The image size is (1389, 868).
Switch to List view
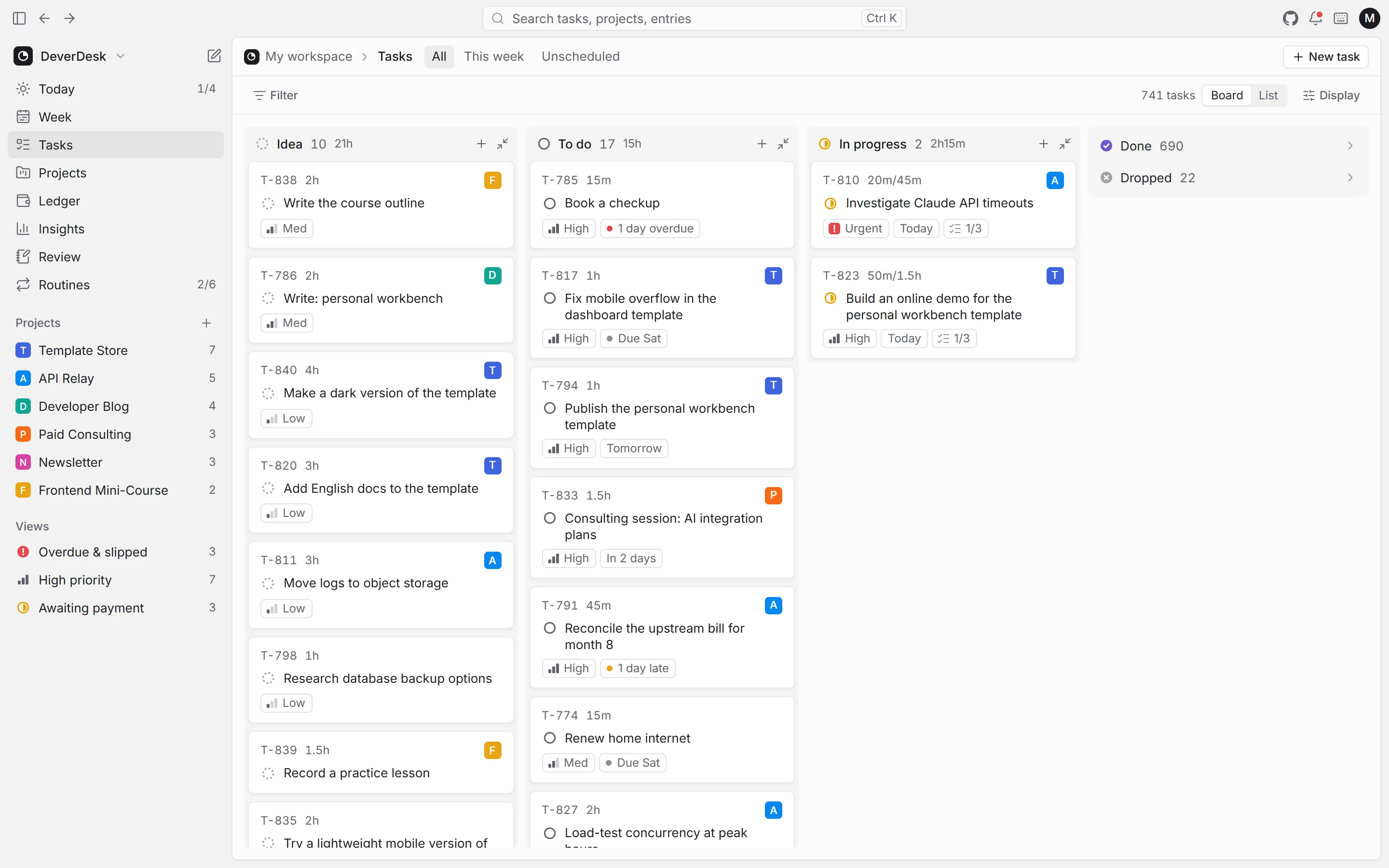(x=1268, y=95)
